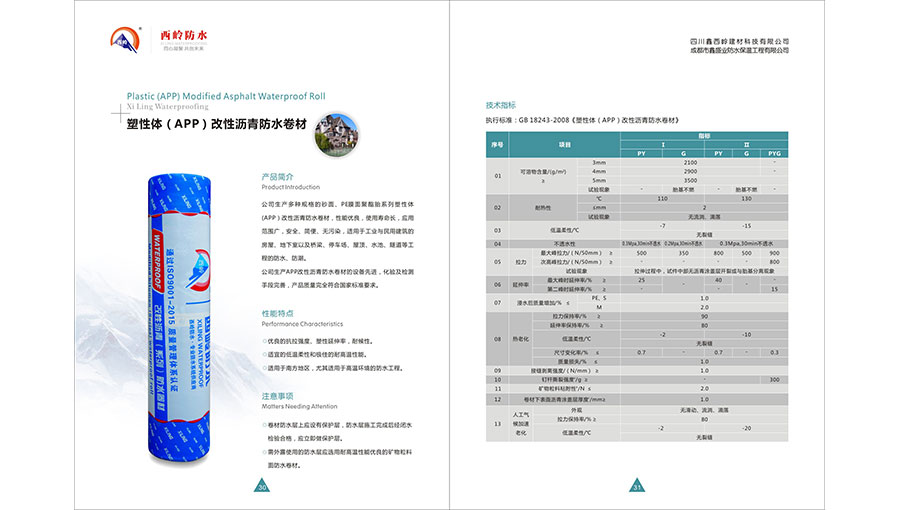Click row number 13 in the table
This screenshot has width=900, height=510.
496,424
